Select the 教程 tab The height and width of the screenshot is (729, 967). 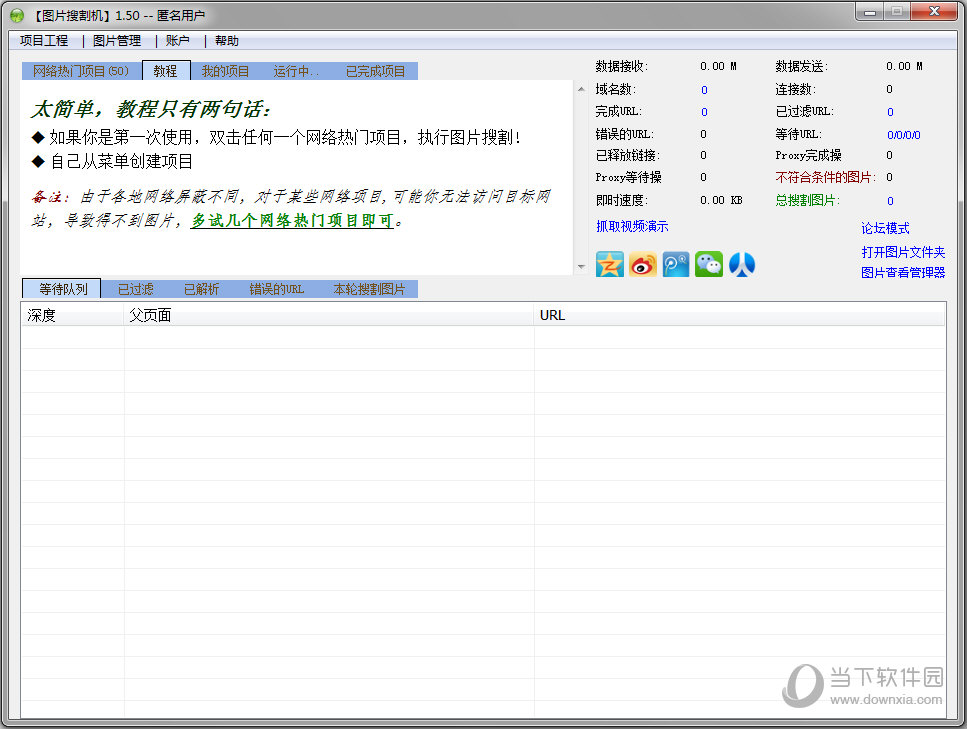click(165, 71)
